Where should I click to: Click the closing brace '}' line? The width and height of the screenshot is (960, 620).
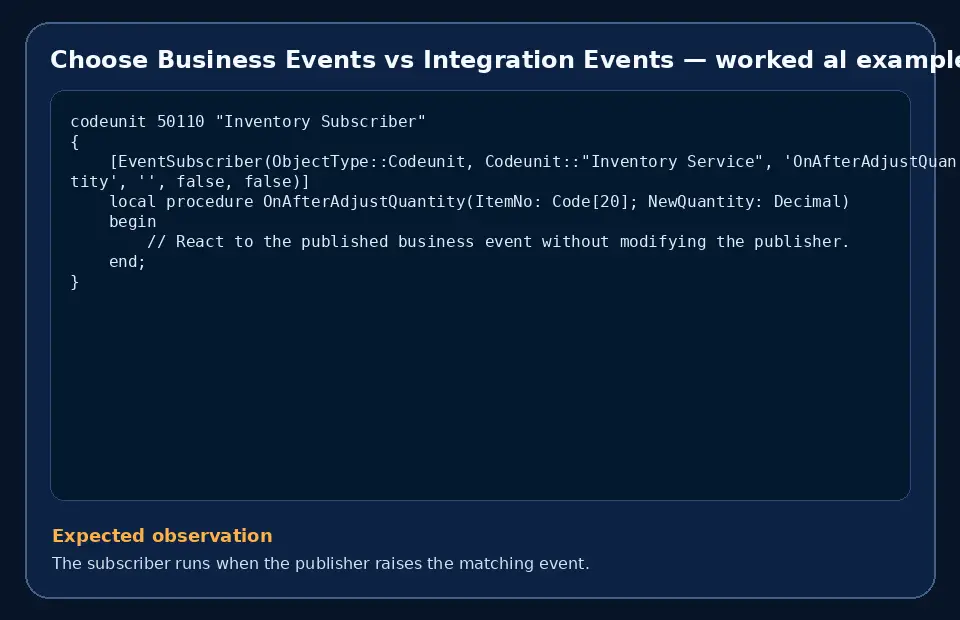coord(75,282)
